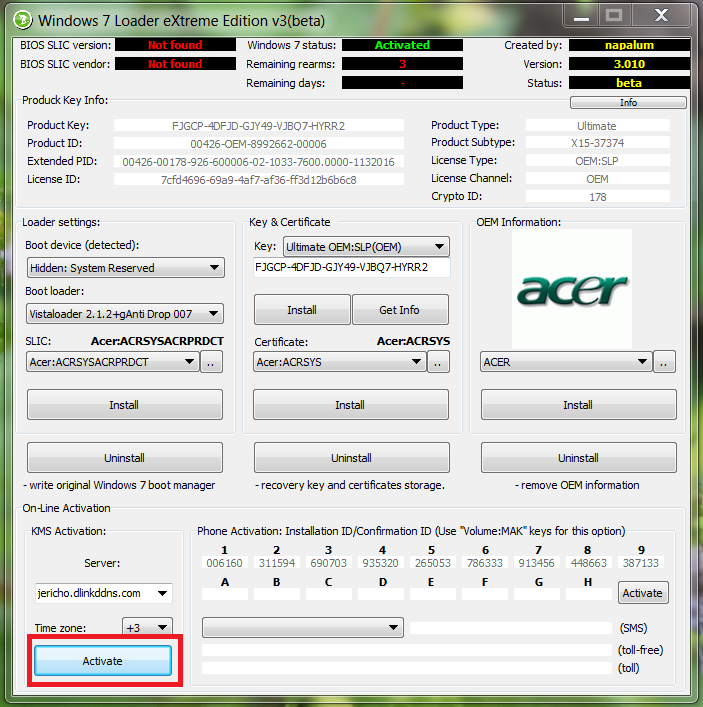703x707 pixels.
Task: Click Confirmation ID field F
Action: pyautogui.click(x=485, y=594)
